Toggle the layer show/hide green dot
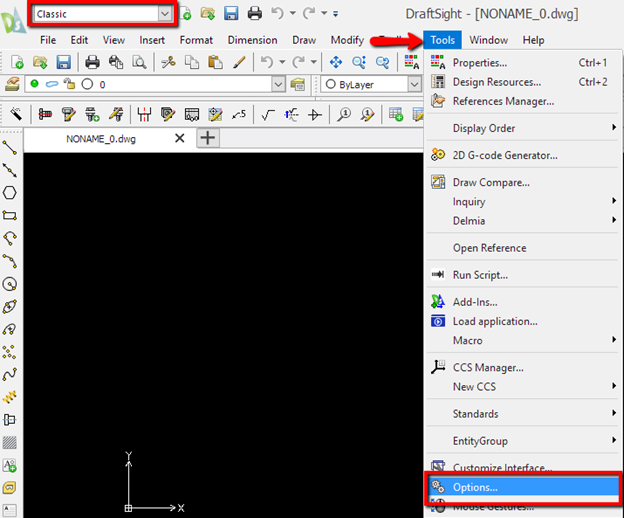This screenshot has height=518, width=624. pos(35,84)
